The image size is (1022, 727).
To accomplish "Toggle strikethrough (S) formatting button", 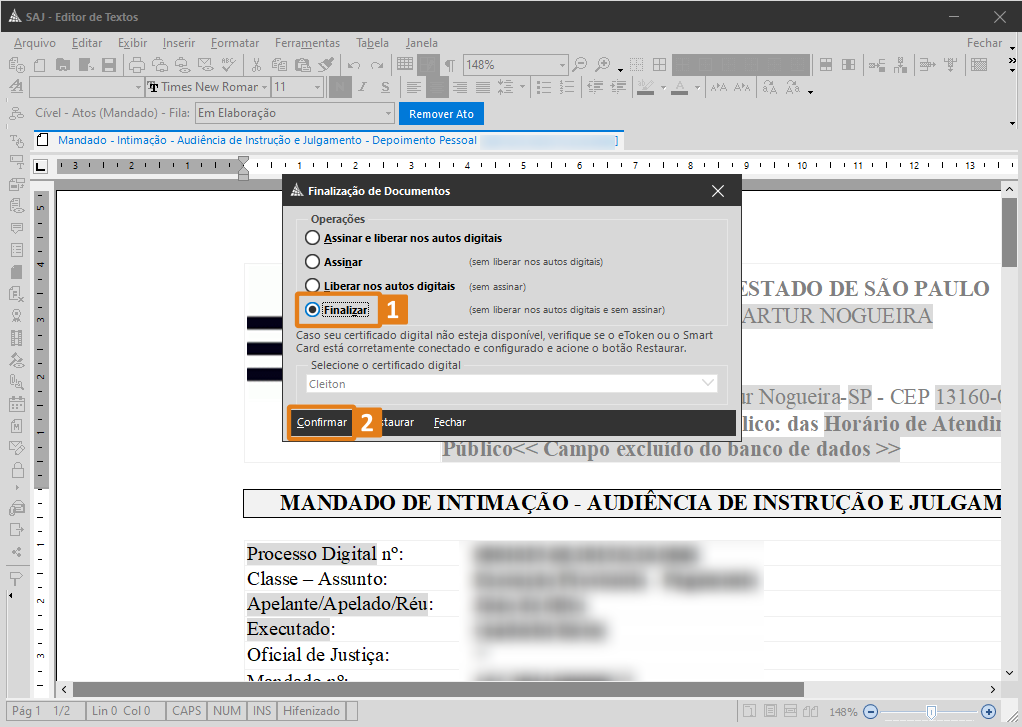I will [385, 87].
